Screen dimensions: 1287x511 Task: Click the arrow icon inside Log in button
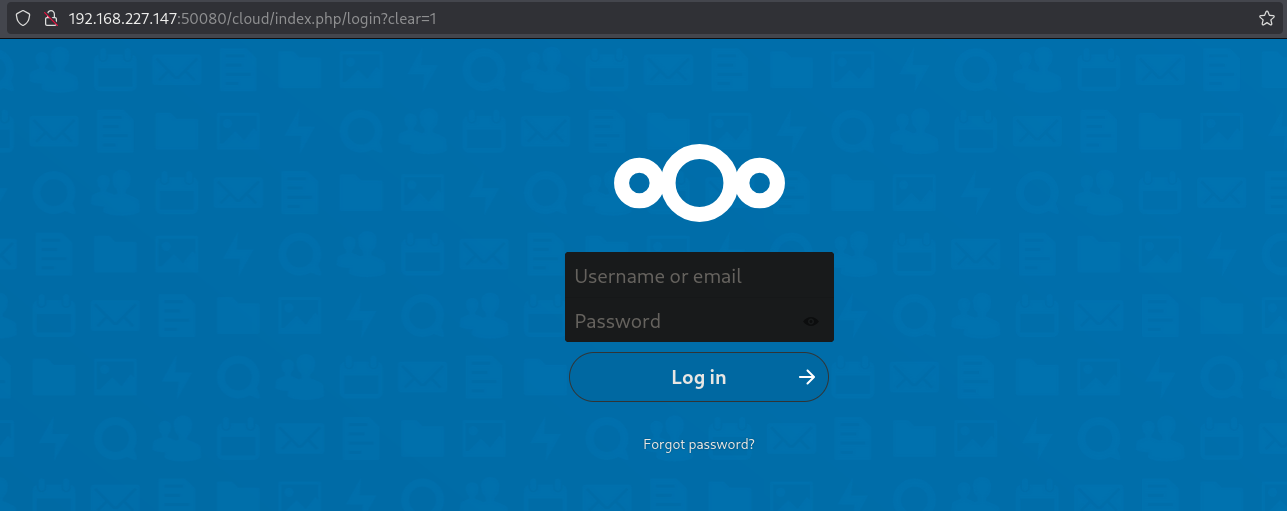pos(807,377)
